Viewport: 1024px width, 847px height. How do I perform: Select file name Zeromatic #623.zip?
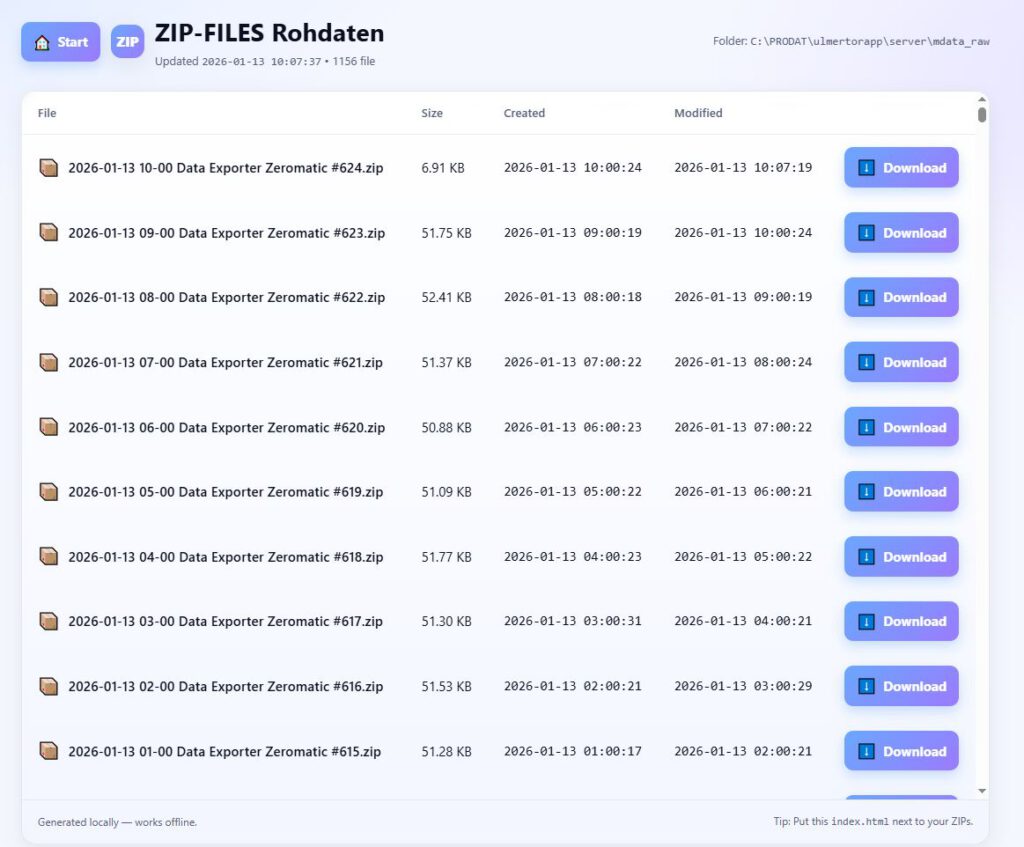click(x=226, y=233)
